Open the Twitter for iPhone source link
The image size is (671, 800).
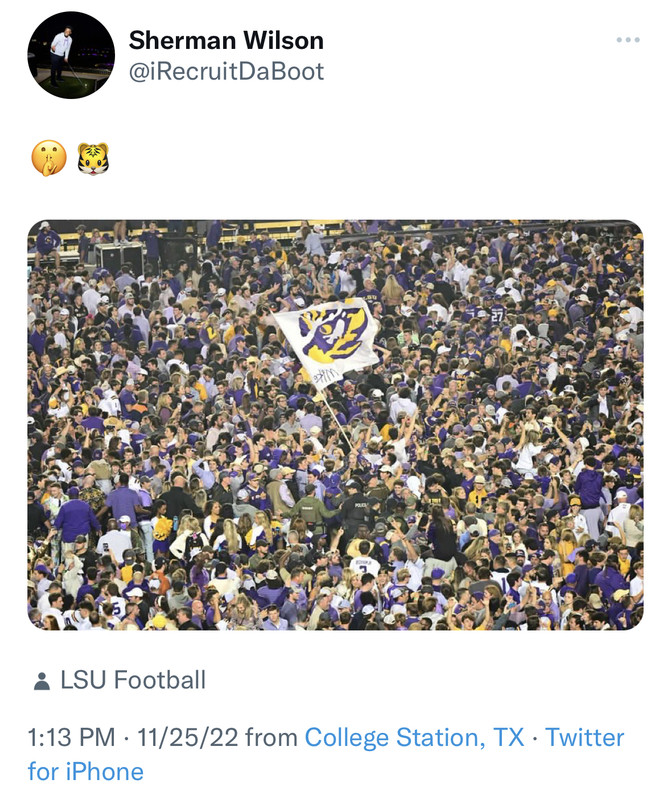click(x=584, y=738)
